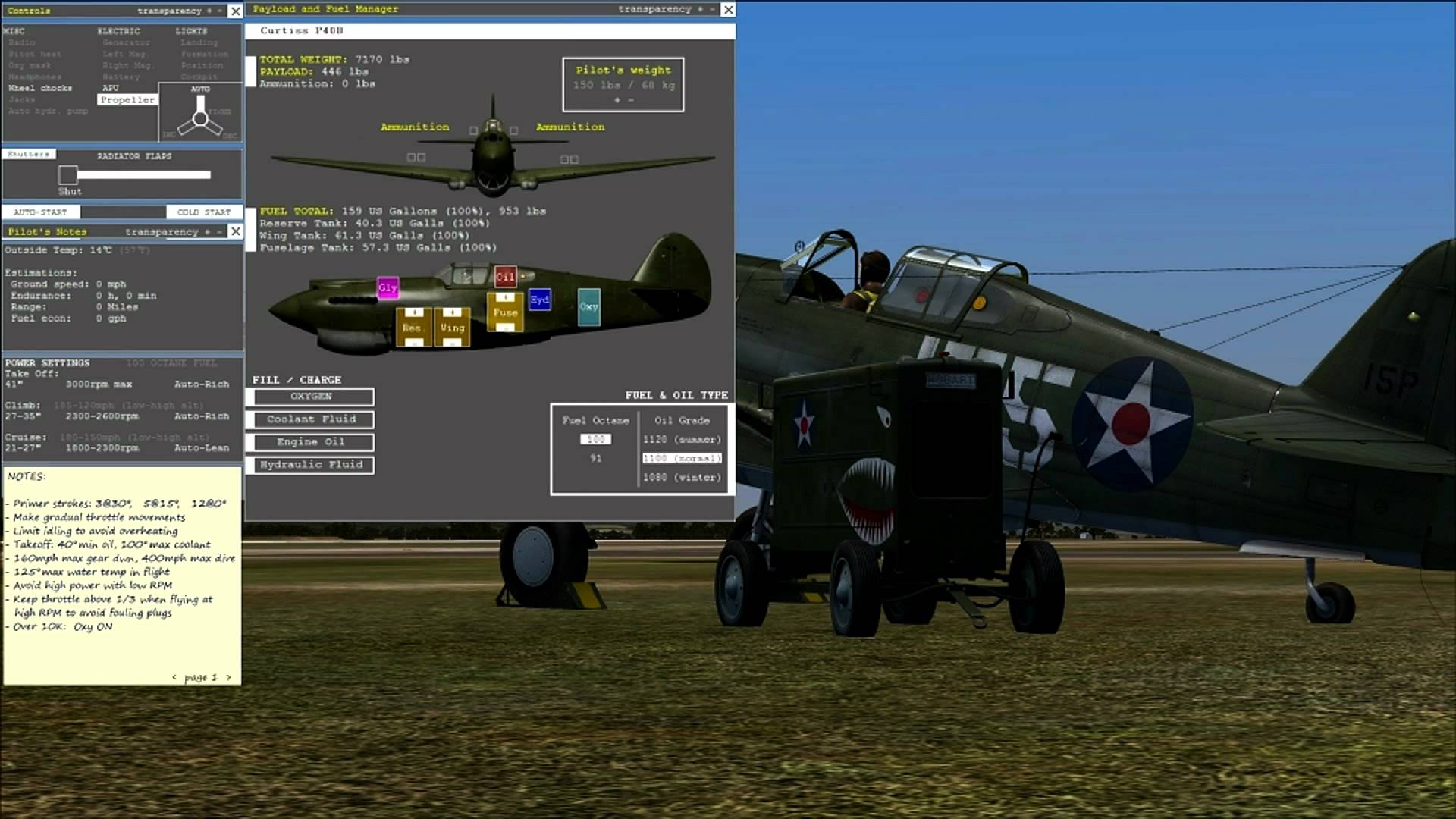Decrease fuel in Res tank with minus
Viewport: 1456px width, 819px height.
pyautogui.click(x=414, y=343)
